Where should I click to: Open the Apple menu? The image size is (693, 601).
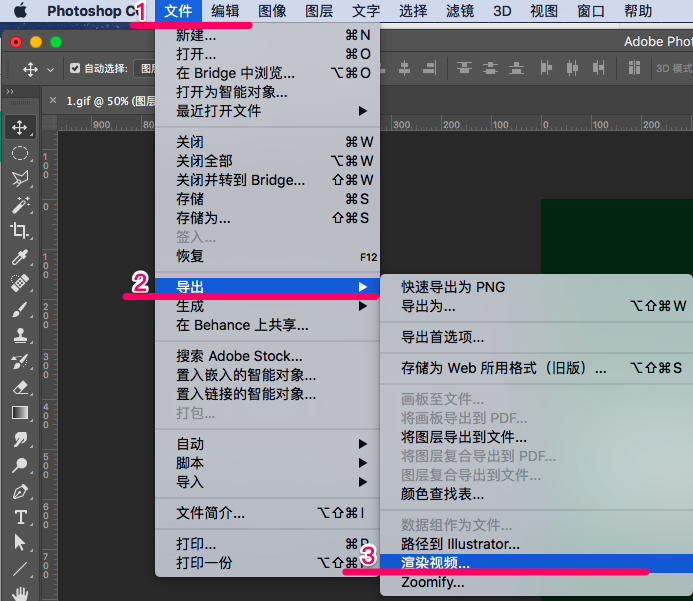pyautogui.click(x=19, y=11)
